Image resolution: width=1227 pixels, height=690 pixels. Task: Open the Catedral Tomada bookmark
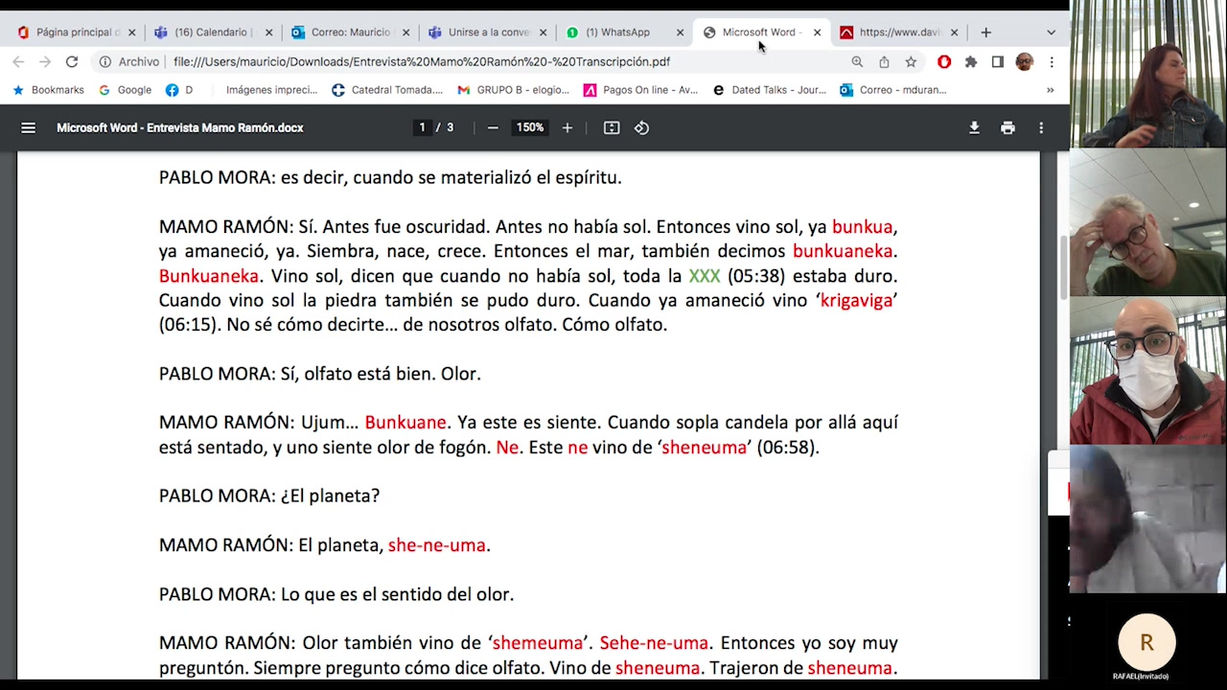point(387,90)
